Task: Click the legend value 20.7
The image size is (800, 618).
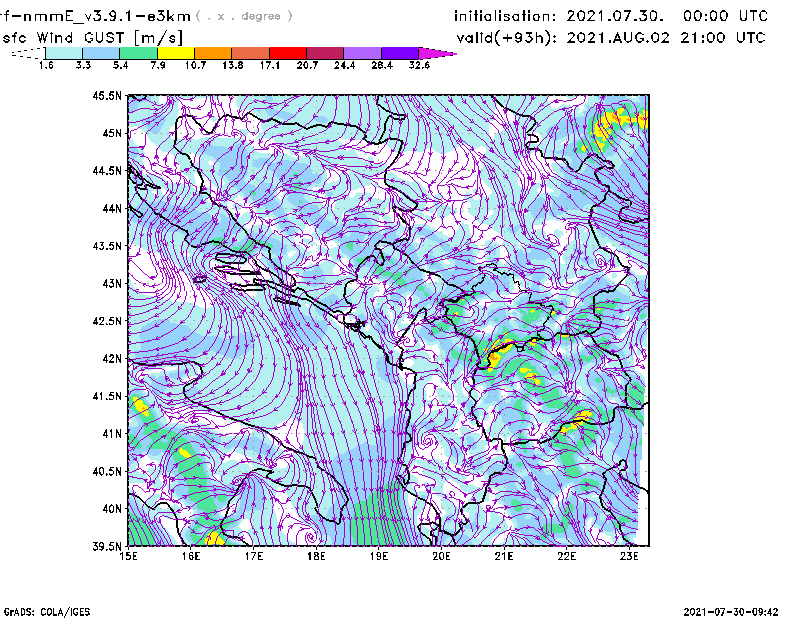Action: tap(307, 65)
